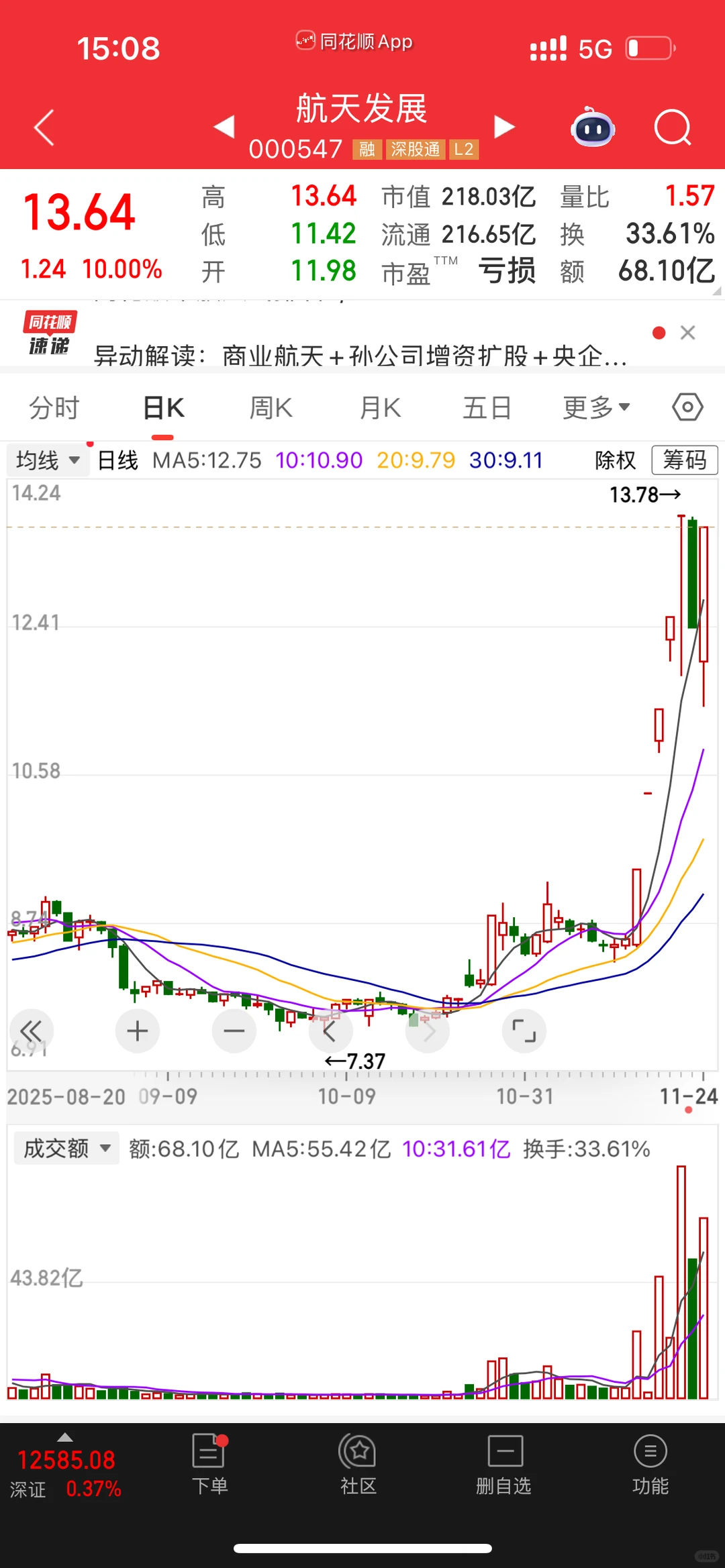Tap the 深证 index value 12585.08
This screenshot has height=1568, width=725.
(x=66, y=1460)
